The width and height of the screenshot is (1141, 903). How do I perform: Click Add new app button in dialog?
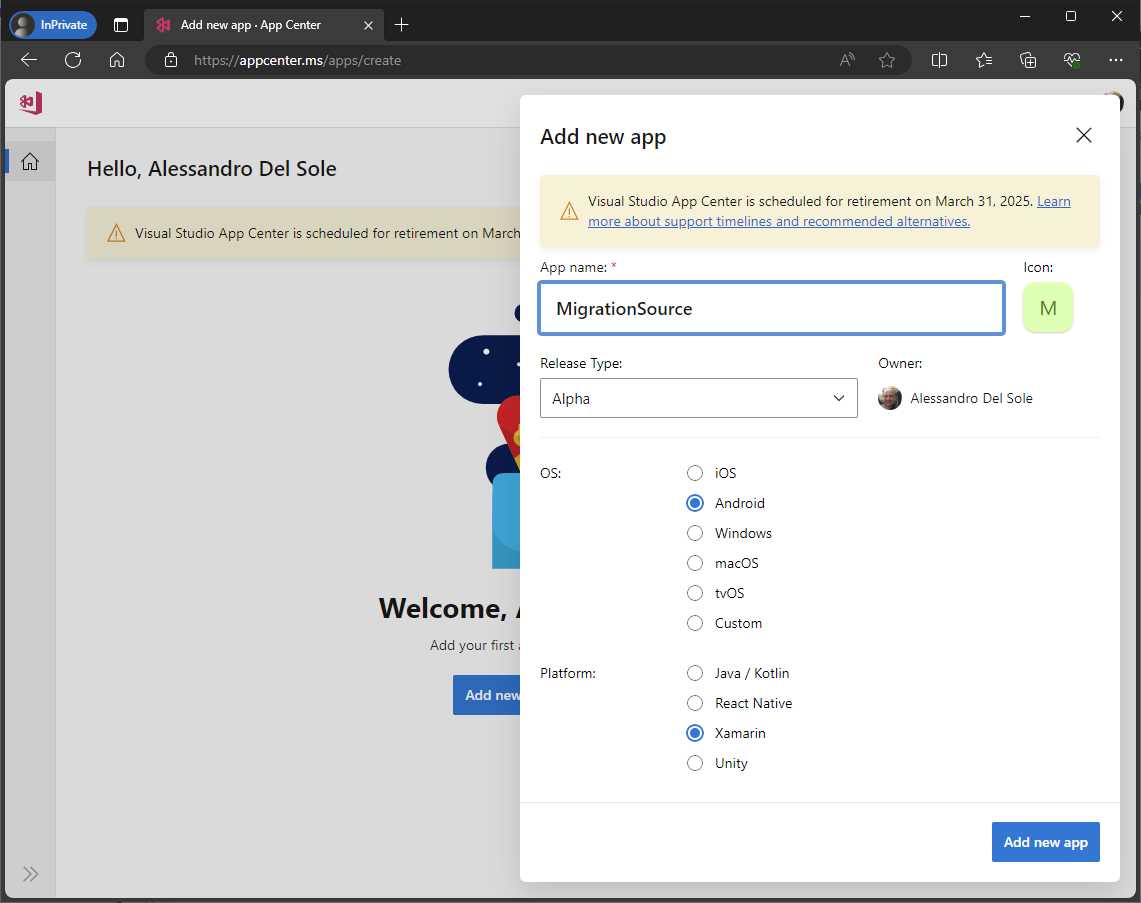click(x=1045, y=842)
